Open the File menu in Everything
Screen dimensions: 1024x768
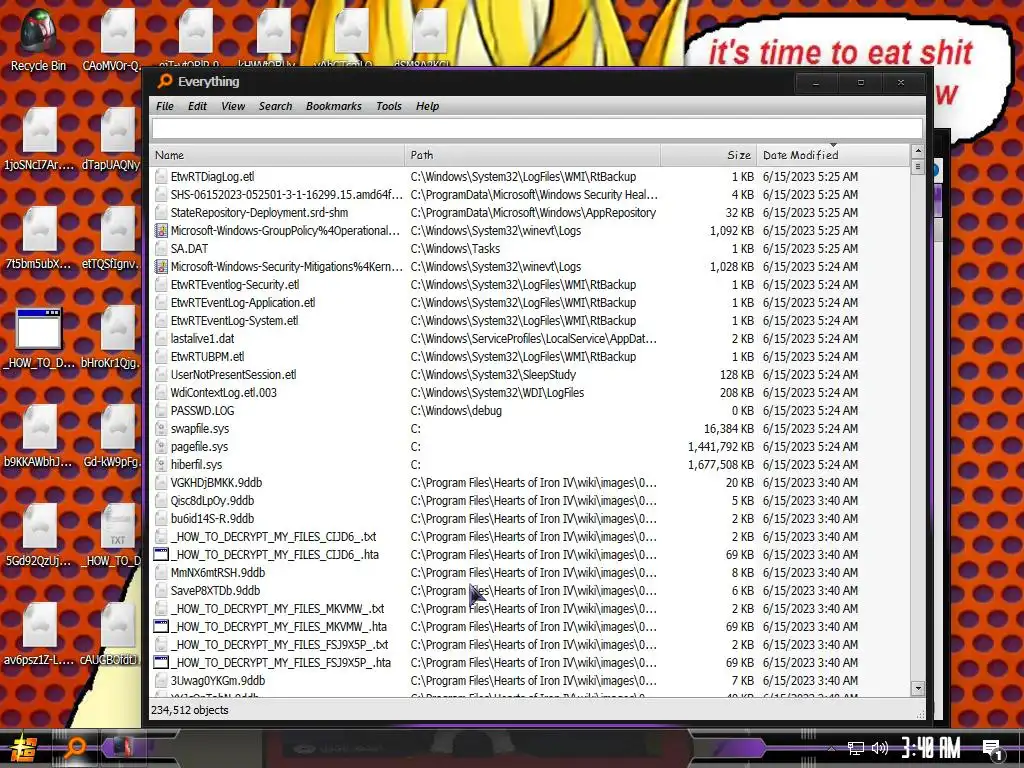(x=165, y=106)
